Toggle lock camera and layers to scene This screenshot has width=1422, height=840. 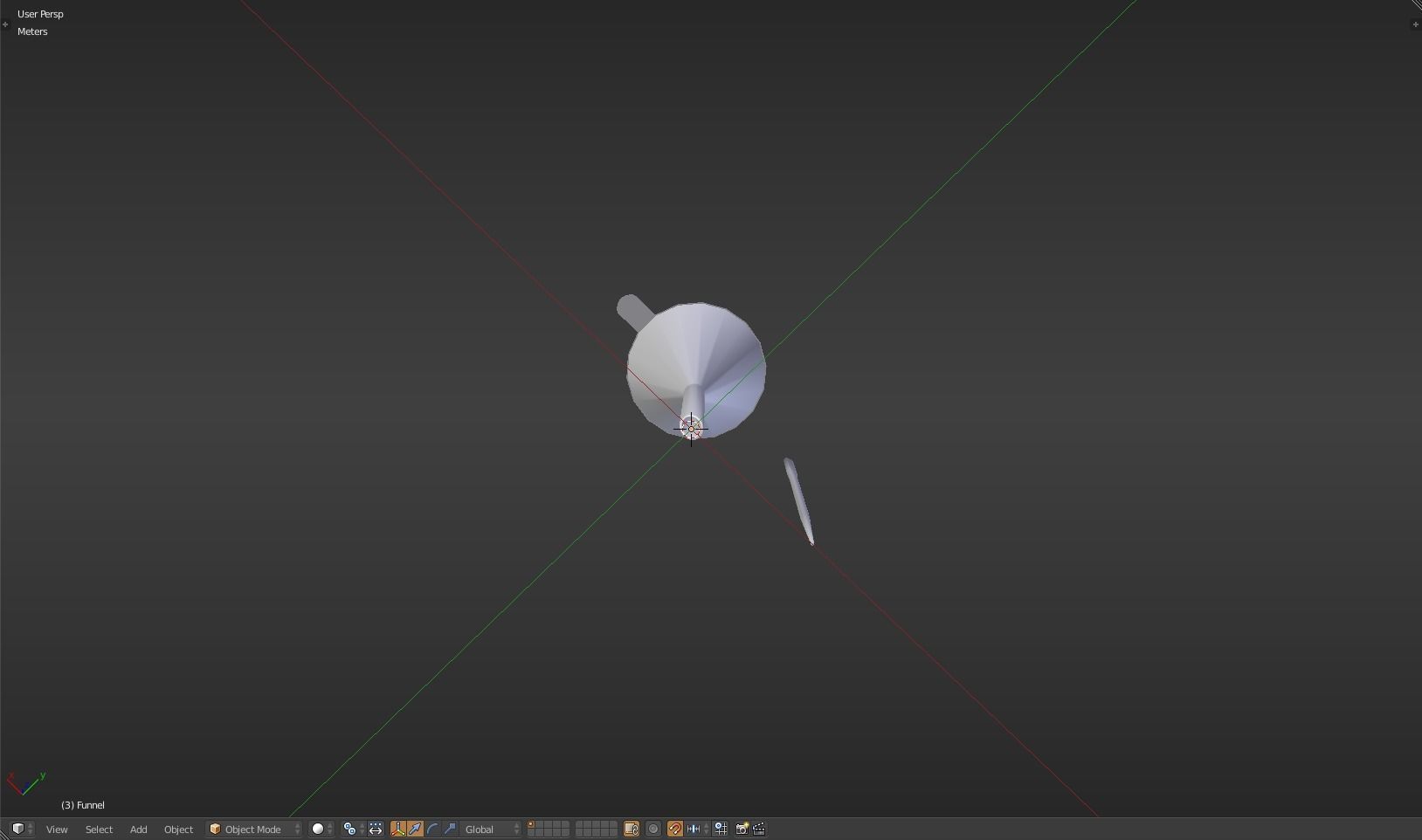click(x=632, y=829)
